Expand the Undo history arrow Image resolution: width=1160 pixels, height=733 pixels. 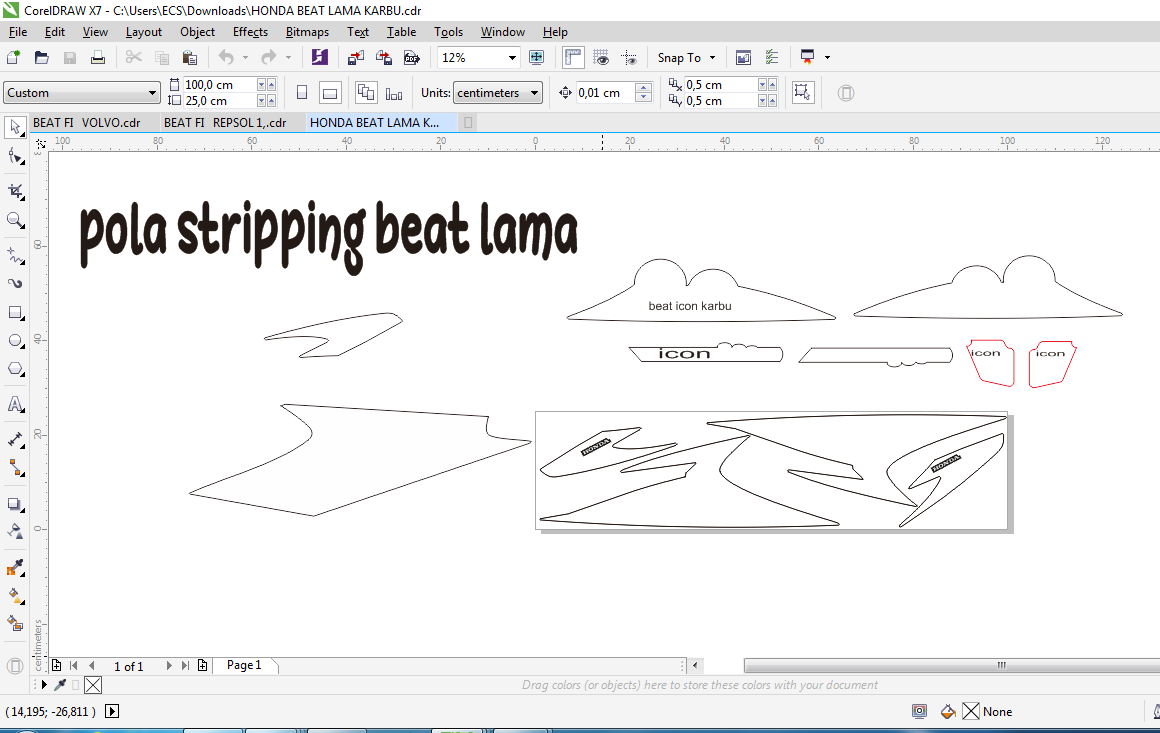[x=245, y=58]
